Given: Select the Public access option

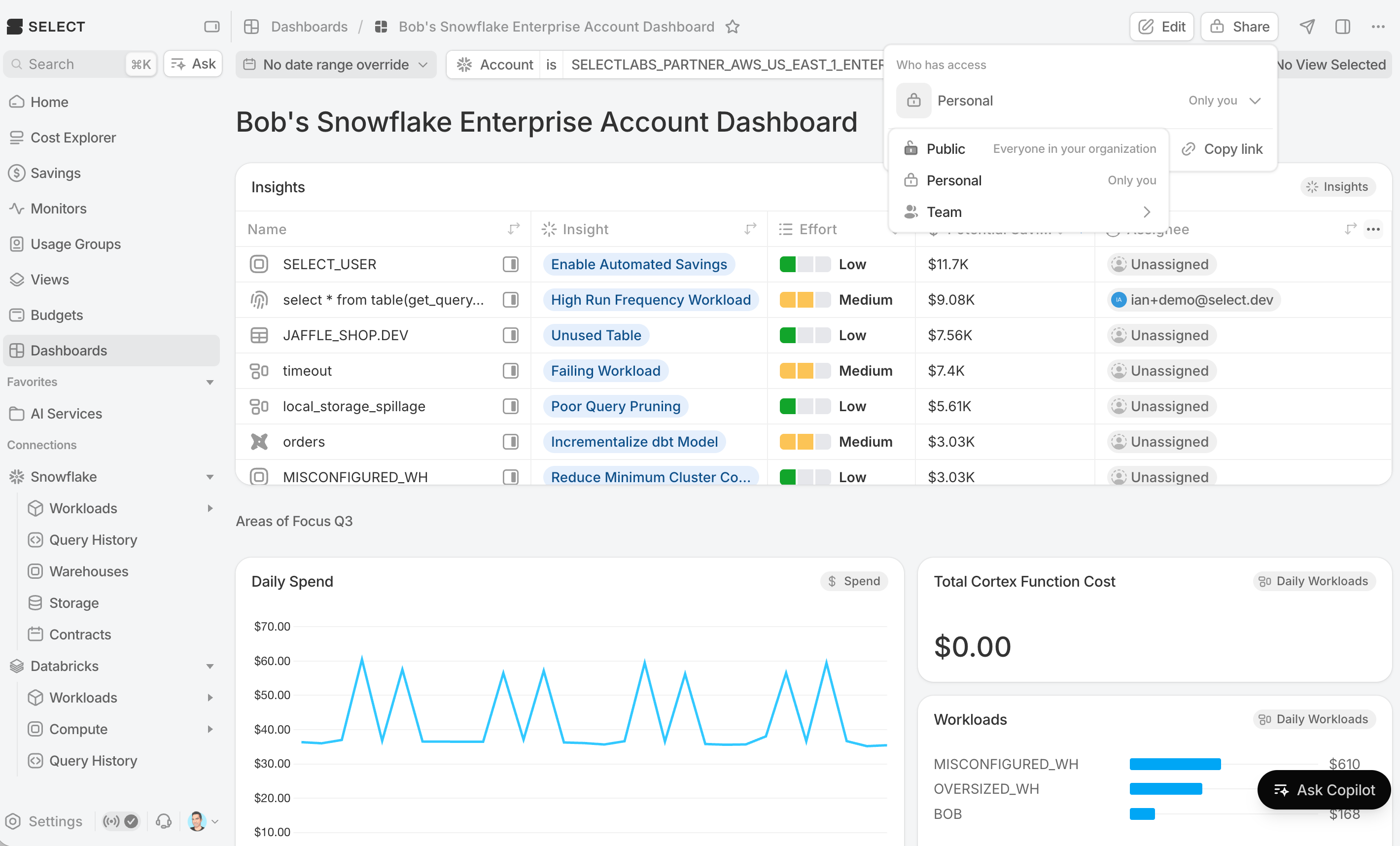Looking at the screenshot, I should [1029, 149].
